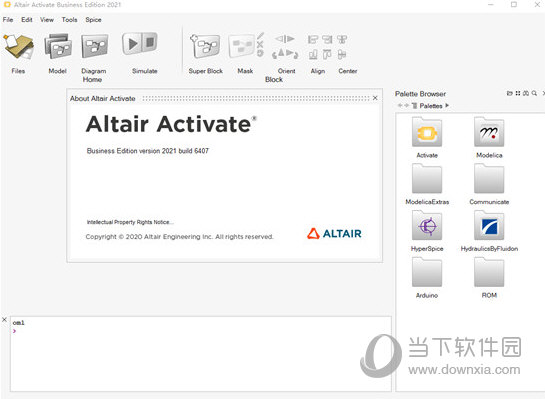The height and width of the screenshot is (399, 545).
Task: Click the Mask block icon
Action: (x=242, y=46)
